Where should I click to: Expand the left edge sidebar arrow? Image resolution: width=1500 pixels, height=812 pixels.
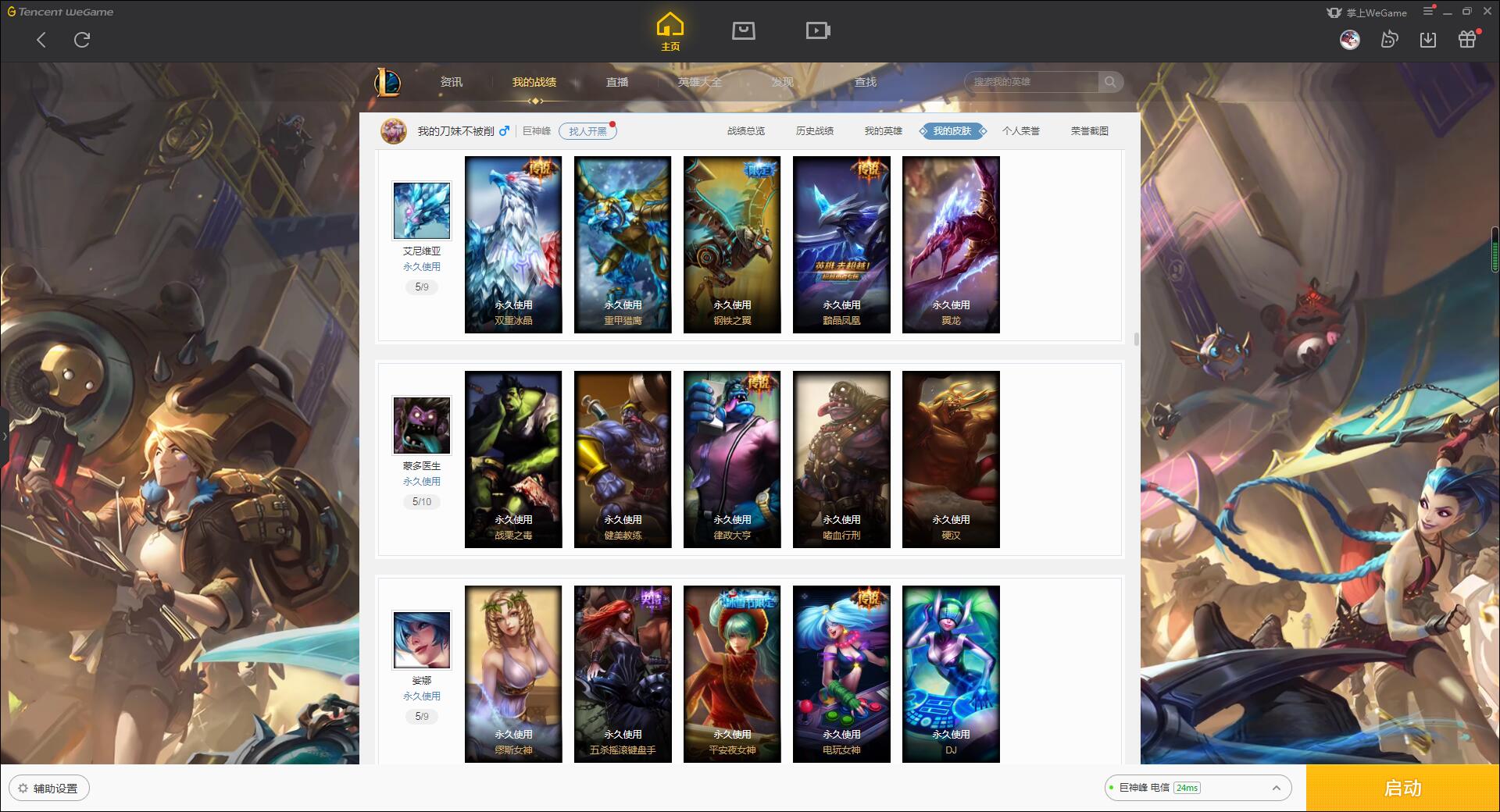pos(4,436)
